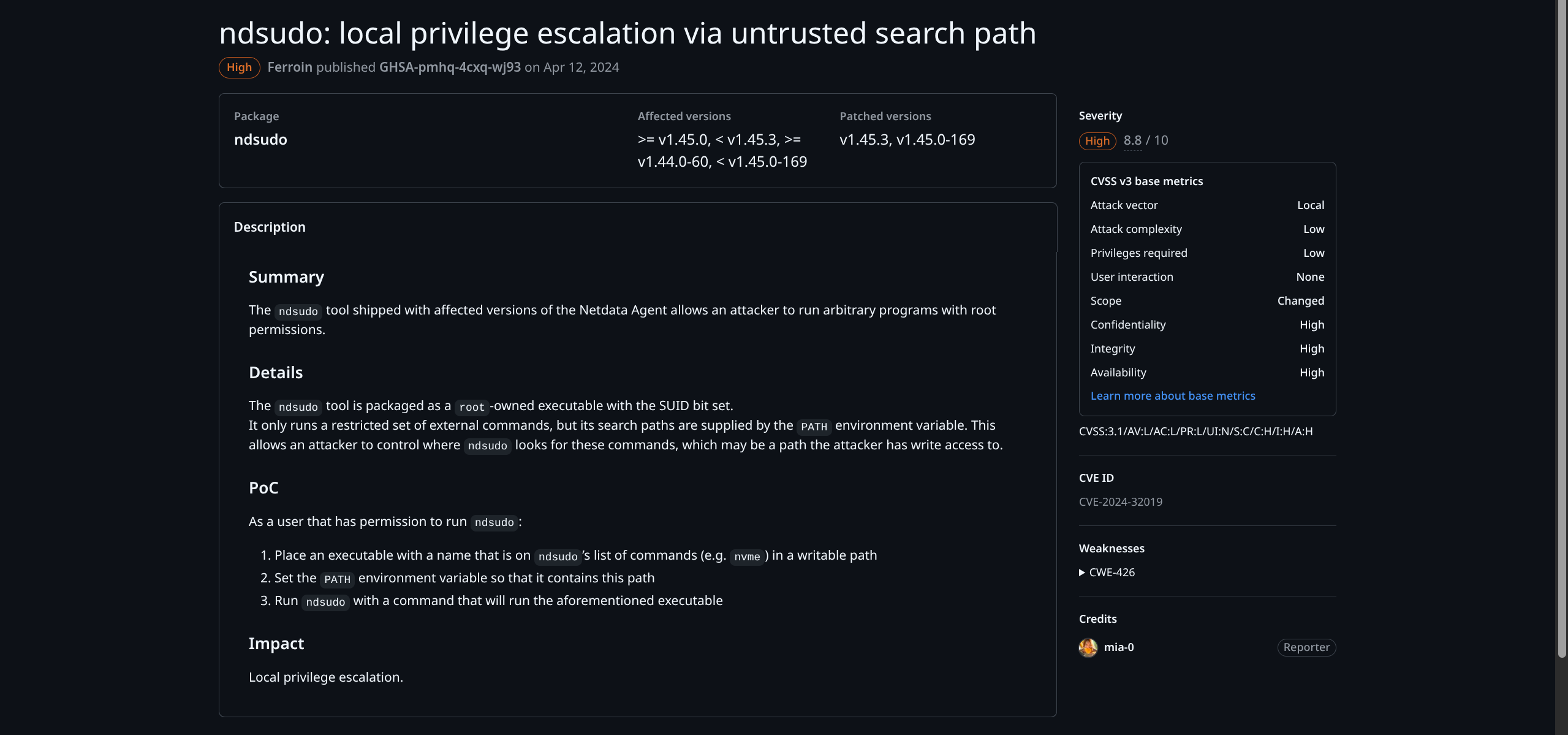Expand the CWE-426 weakness disclosure triangle
This screenshot has width=1568, height=735.
point(1082,573)
